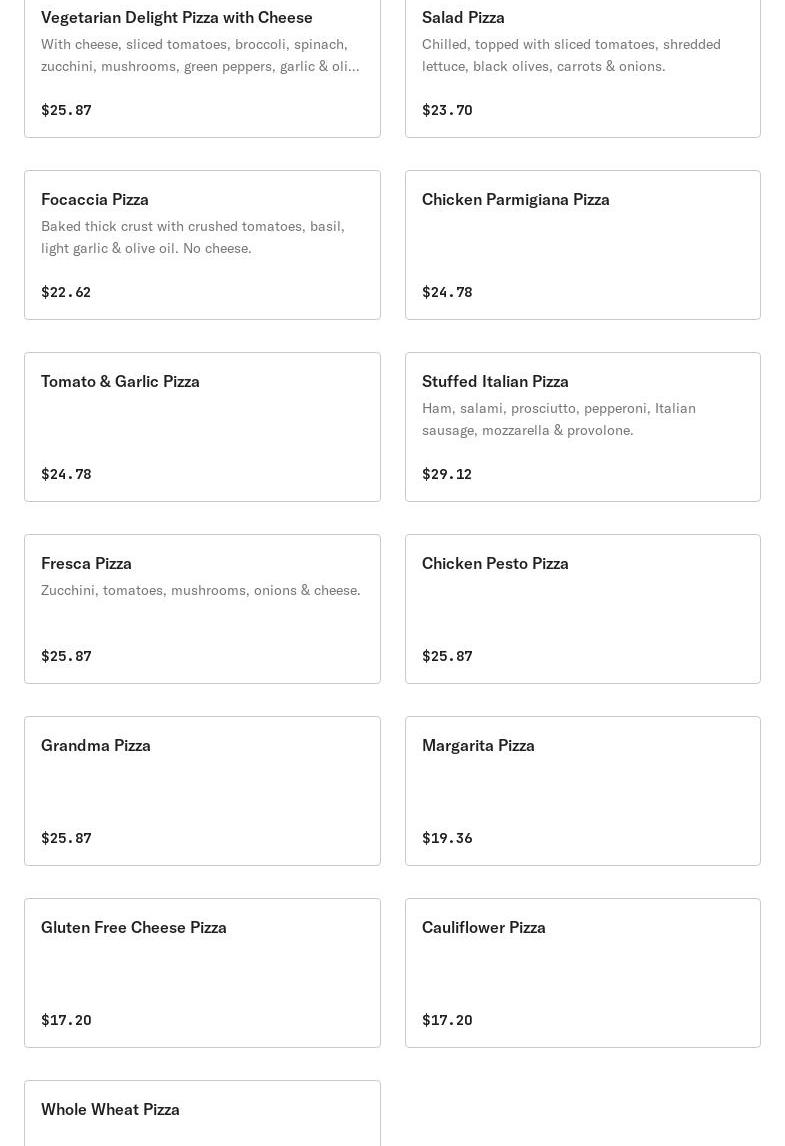The height and width of the screenshot is (1146, 785).
Task: Choose the Gluten Free Cheese Pizza card
Action: coord(202,973)
